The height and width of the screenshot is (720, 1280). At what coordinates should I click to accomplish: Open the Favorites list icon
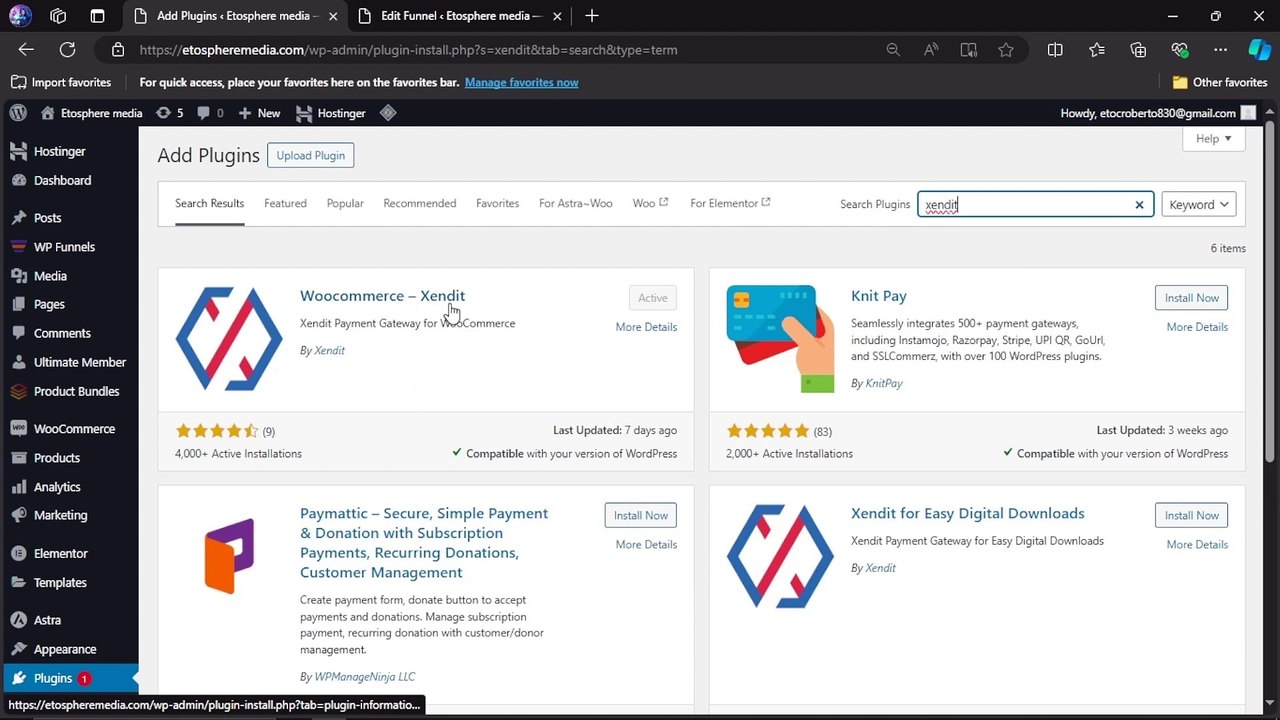1097,50
